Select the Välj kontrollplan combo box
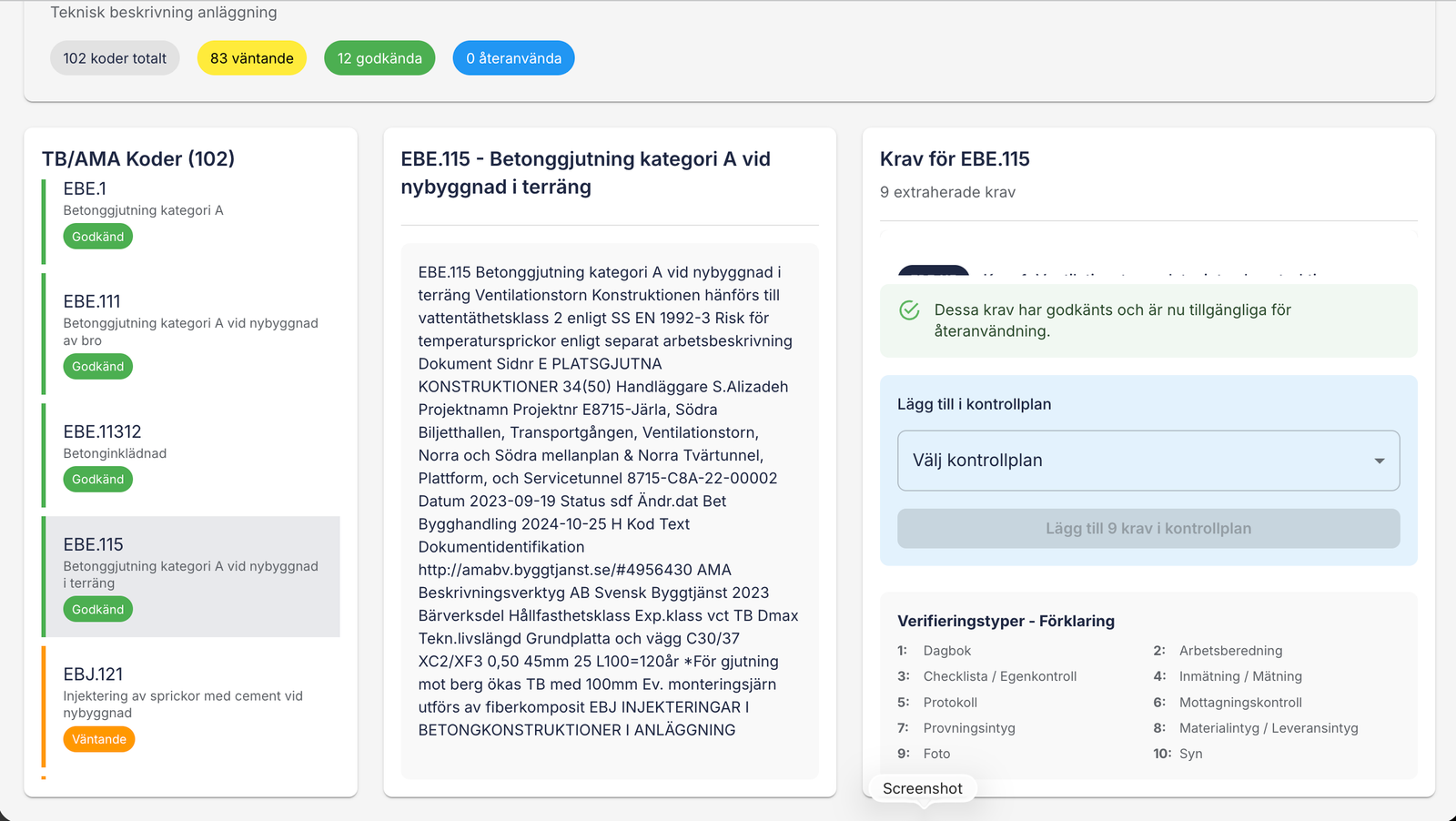 (1148, 461)
